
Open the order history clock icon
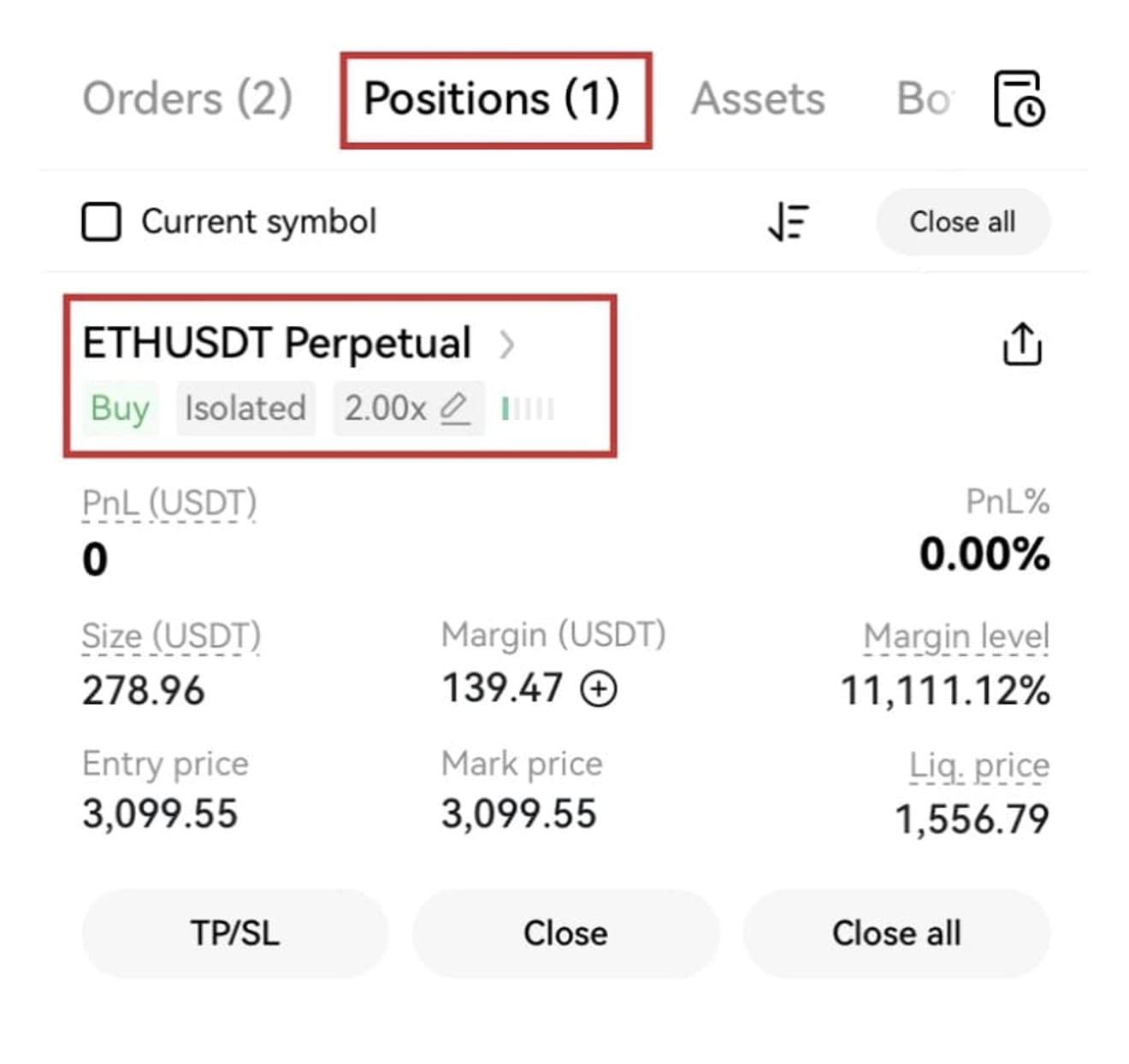1018,98
